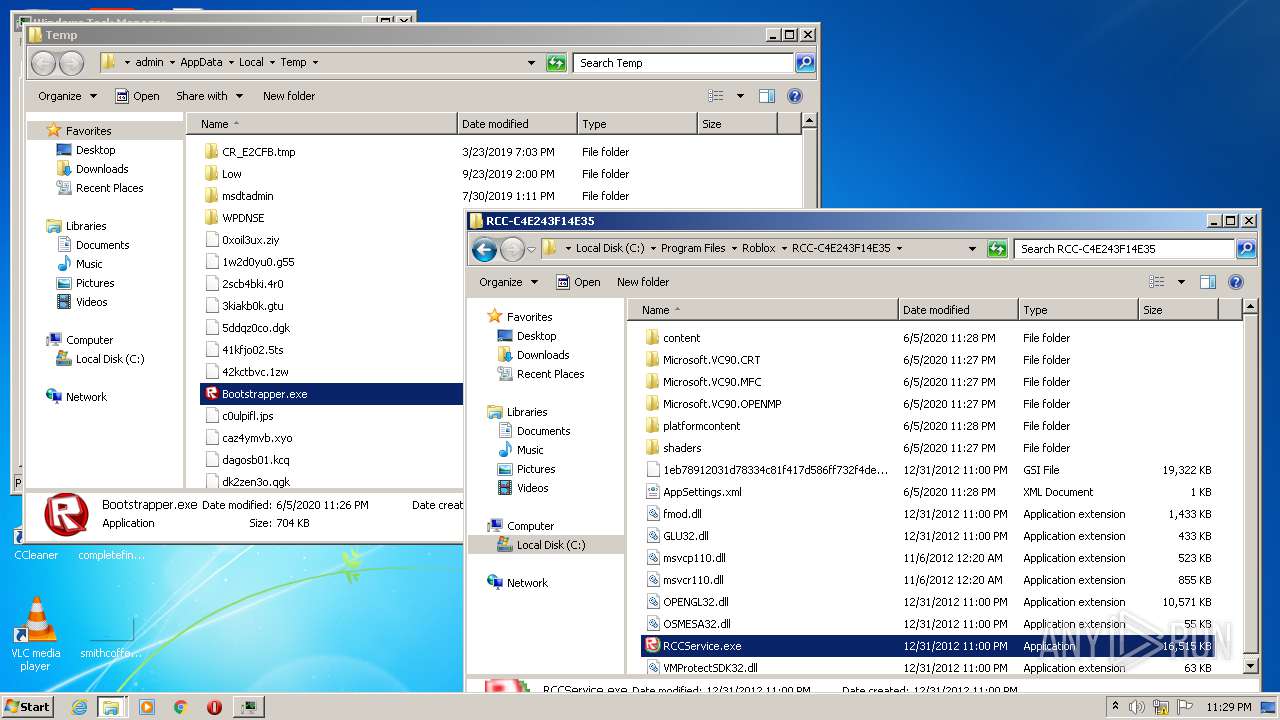This screenshot has width=1280, height=720.
Task: Open Help in the Temp window toolbar
Action: pyautogui.click(x=794, y=96)
